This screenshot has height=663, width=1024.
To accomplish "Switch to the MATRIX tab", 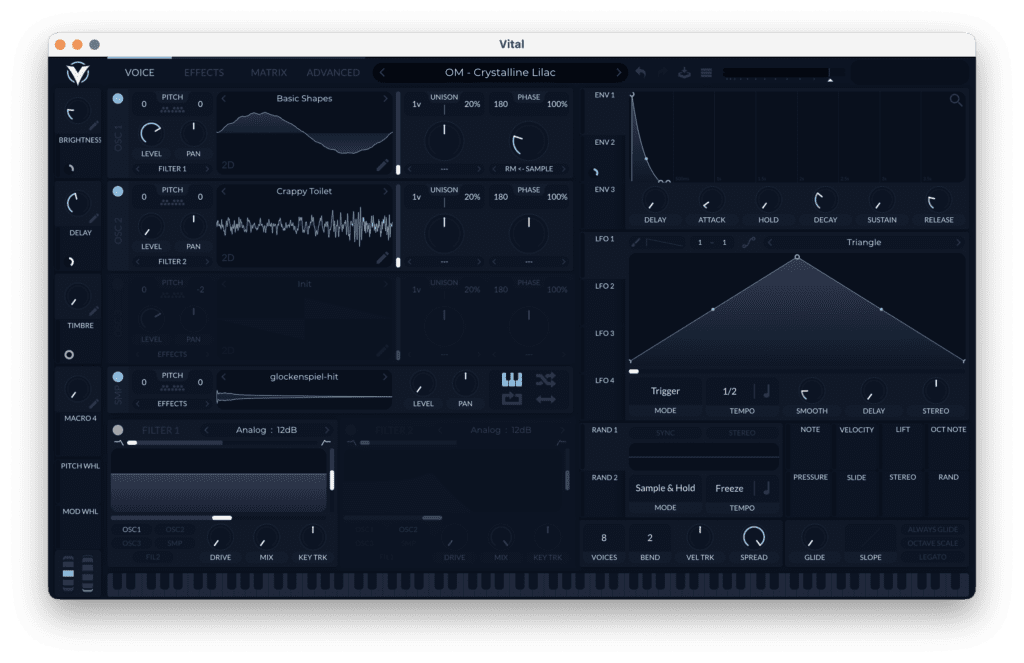I will tap(268, 73).
